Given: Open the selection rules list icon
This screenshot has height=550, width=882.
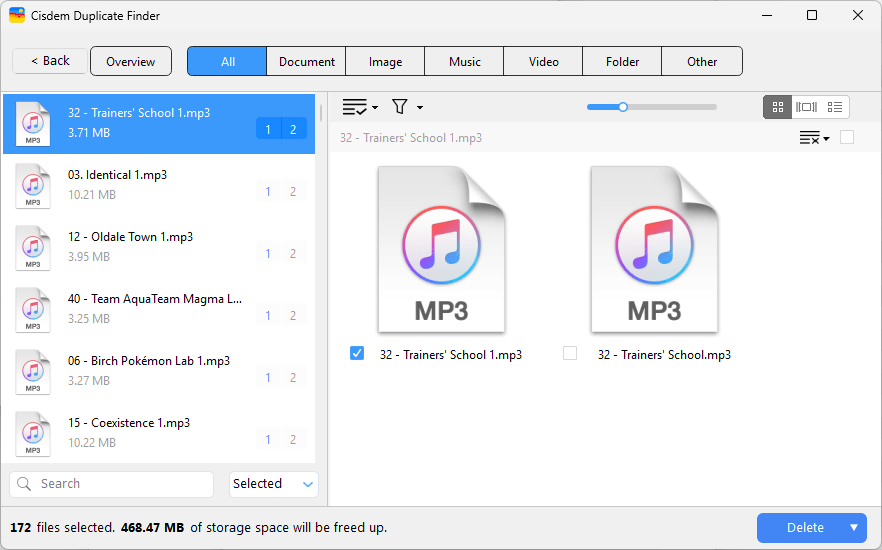Looking at the screenshot, I should [x=354, y=106].
